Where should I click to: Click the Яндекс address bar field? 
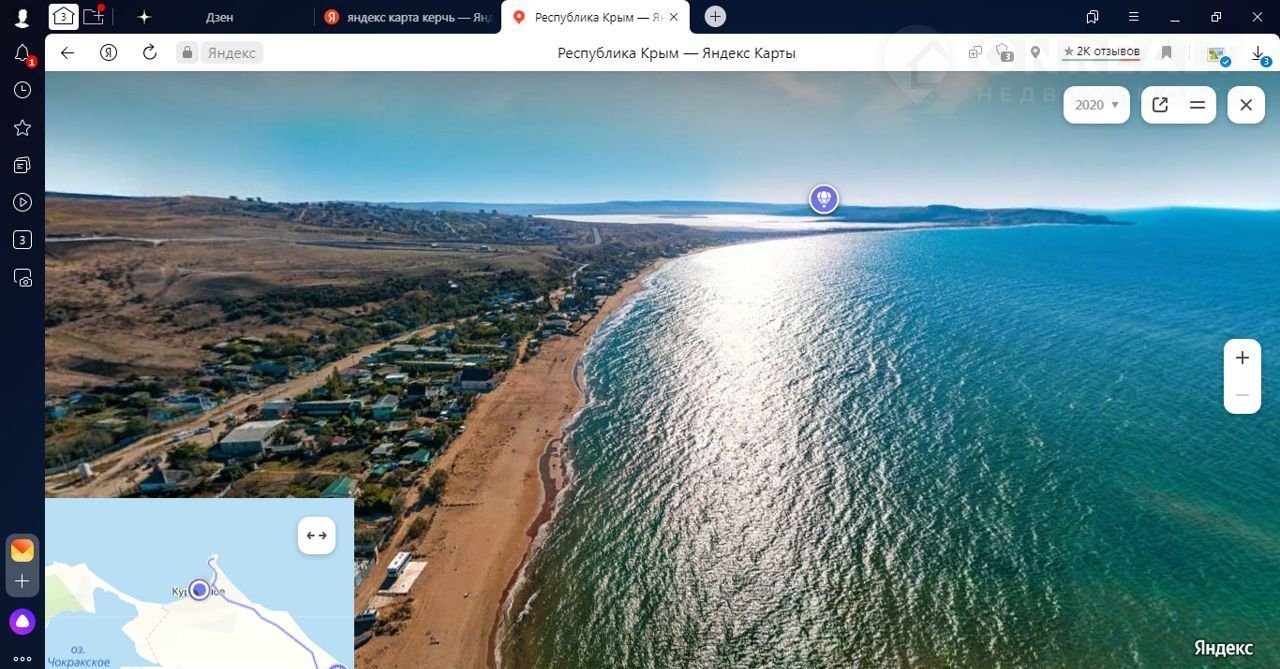pyautogui.click(x=232, y=53)
